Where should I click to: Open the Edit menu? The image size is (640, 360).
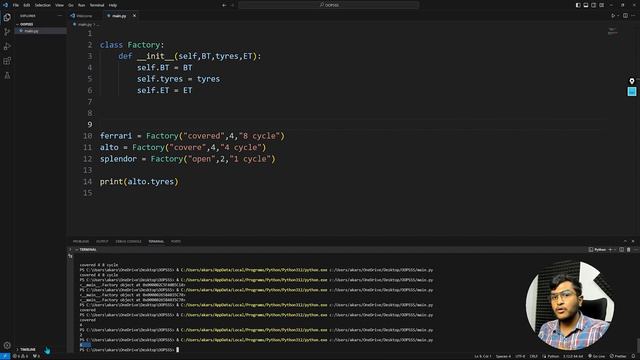[27, 5]
